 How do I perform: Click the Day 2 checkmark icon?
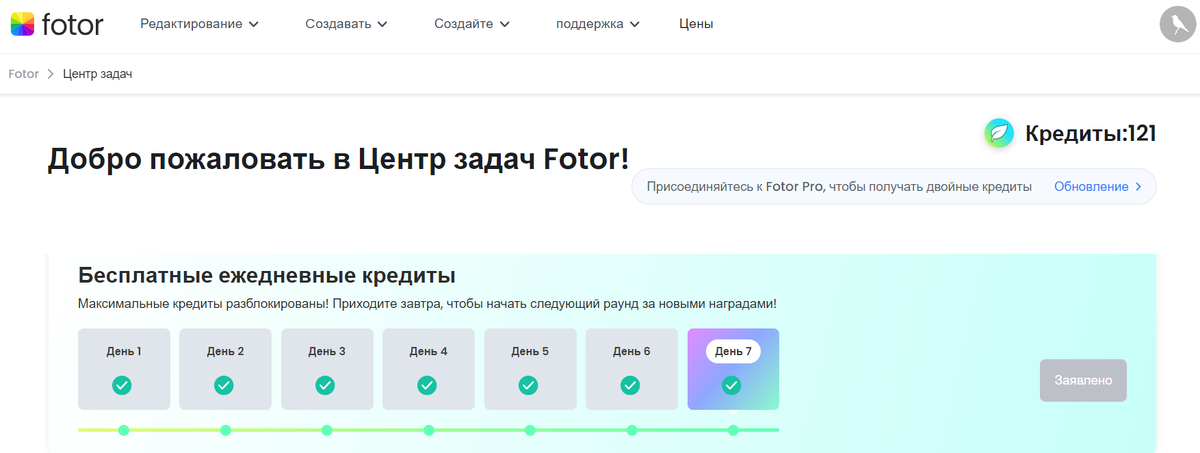[224, 385]
